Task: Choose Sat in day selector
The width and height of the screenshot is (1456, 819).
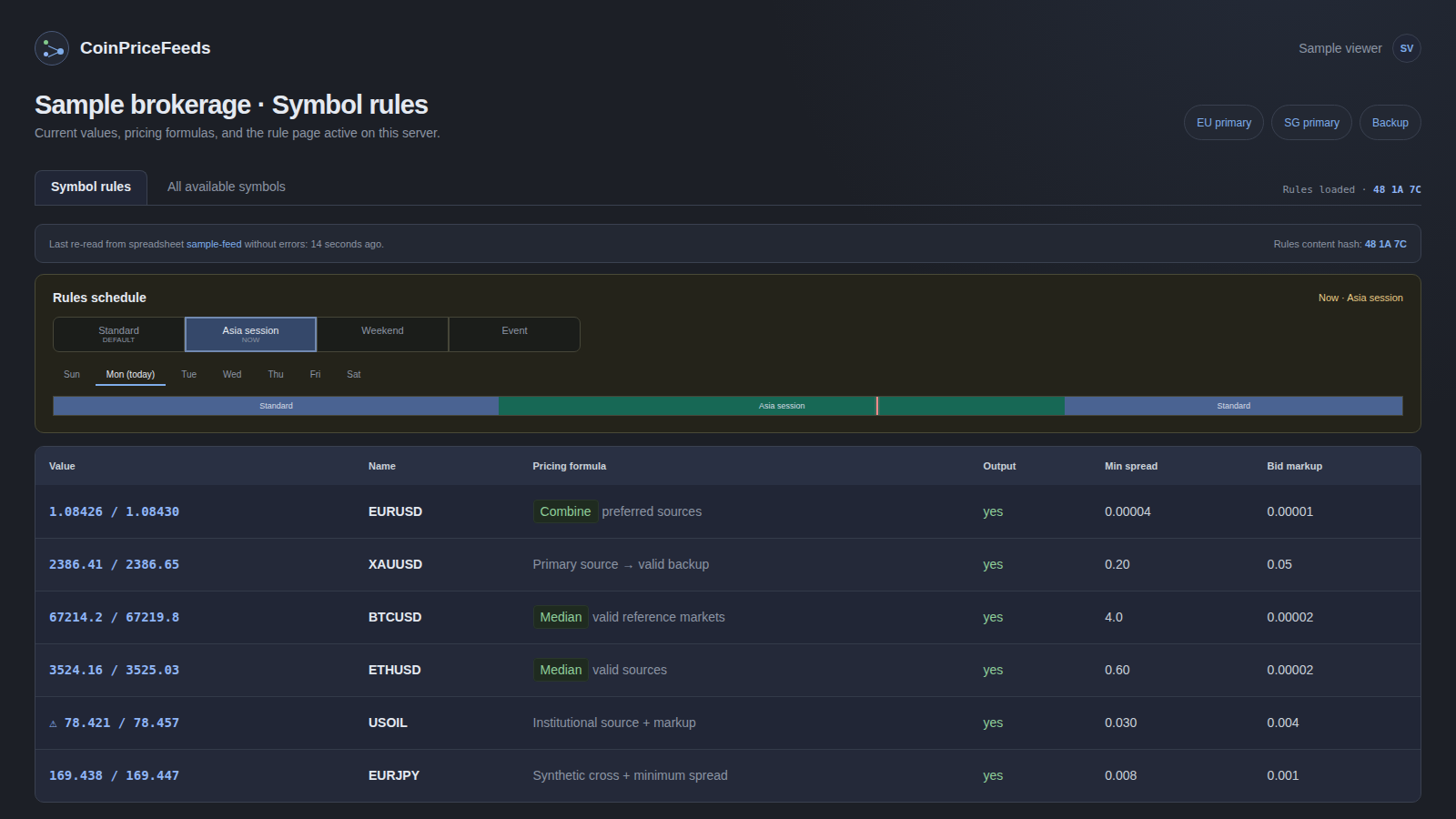Action: [354, 374]
